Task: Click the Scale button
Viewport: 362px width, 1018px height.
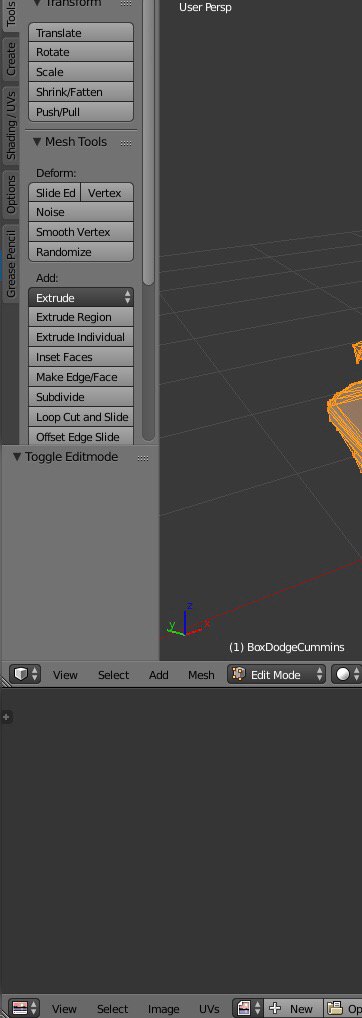Action: (x=81, y=72)
